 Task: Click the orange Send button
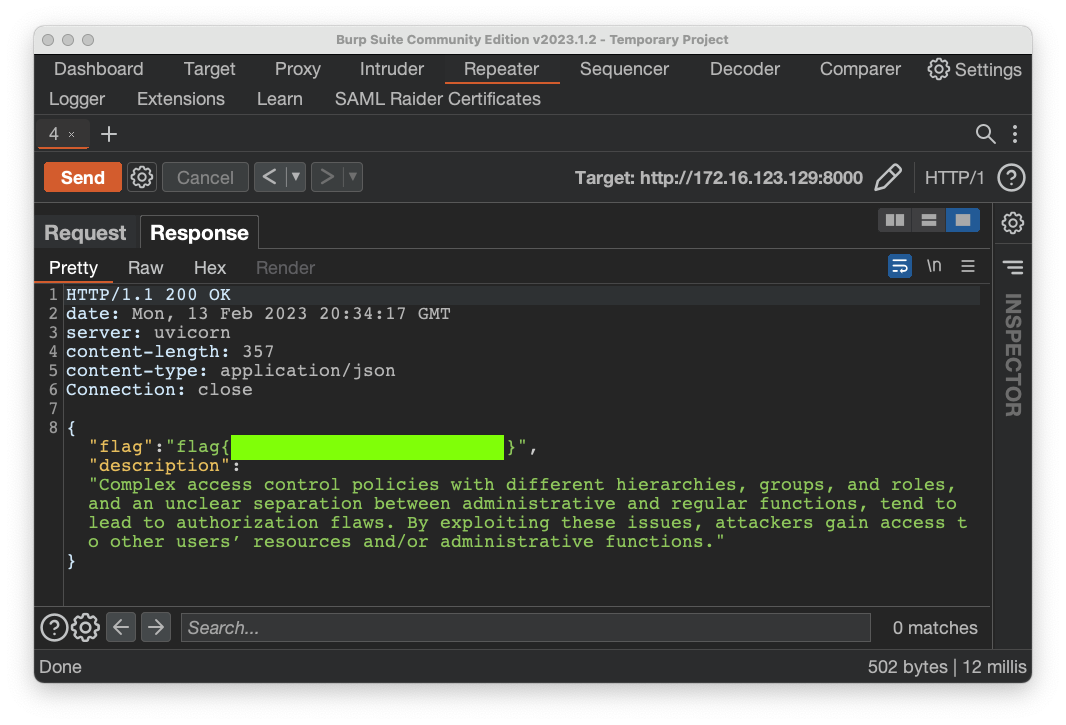[83, 177]
